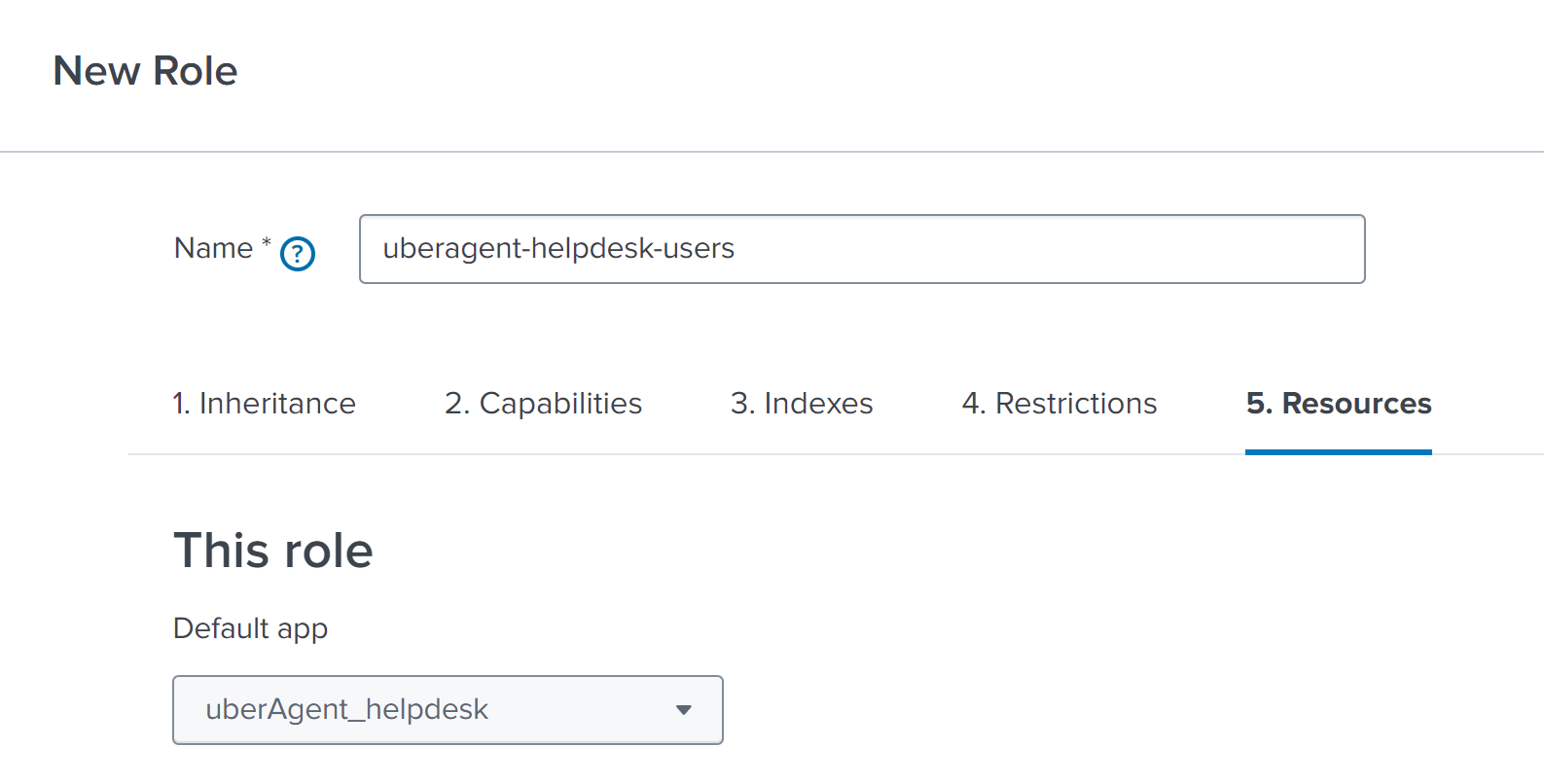This screenshot has width=1544, height=784.
Task: Click the required asterisk next to Name
Action: pos(267,241)
